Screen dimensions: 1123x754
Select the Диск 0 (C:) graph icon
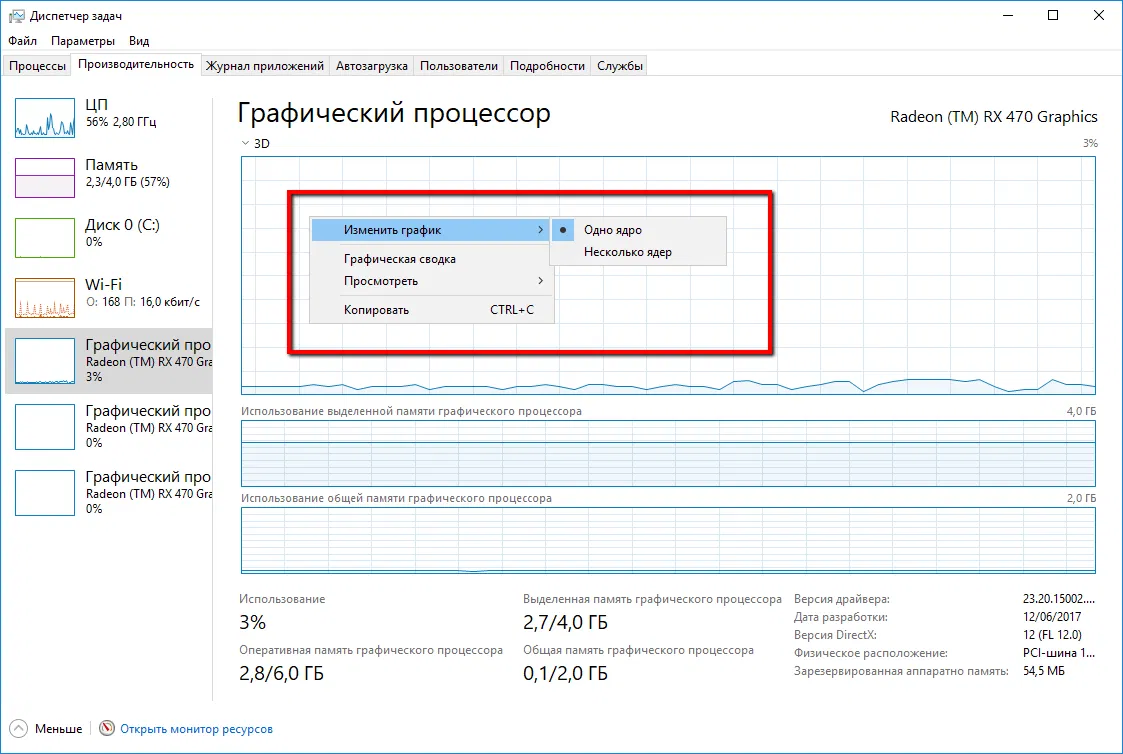44,238
